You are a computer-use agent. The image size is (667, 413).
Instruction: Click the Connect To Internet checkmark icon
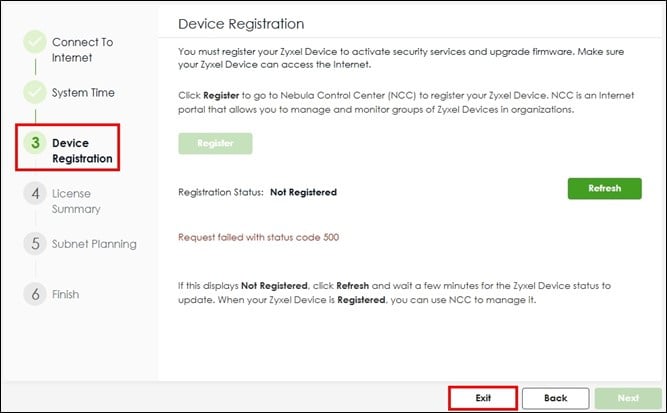35,42
